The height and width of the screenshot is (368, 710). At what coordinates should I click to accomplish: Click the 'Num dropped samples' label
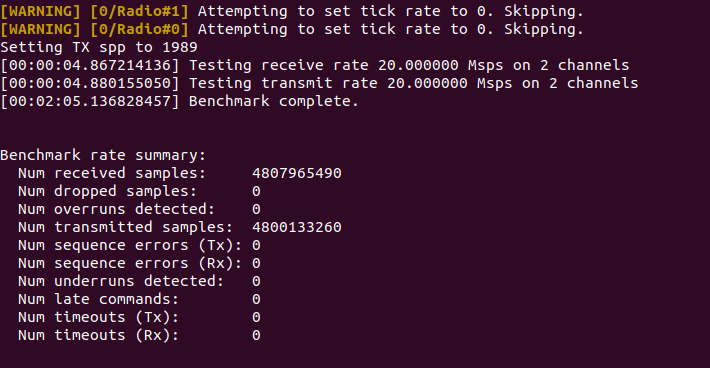(107, 191)
